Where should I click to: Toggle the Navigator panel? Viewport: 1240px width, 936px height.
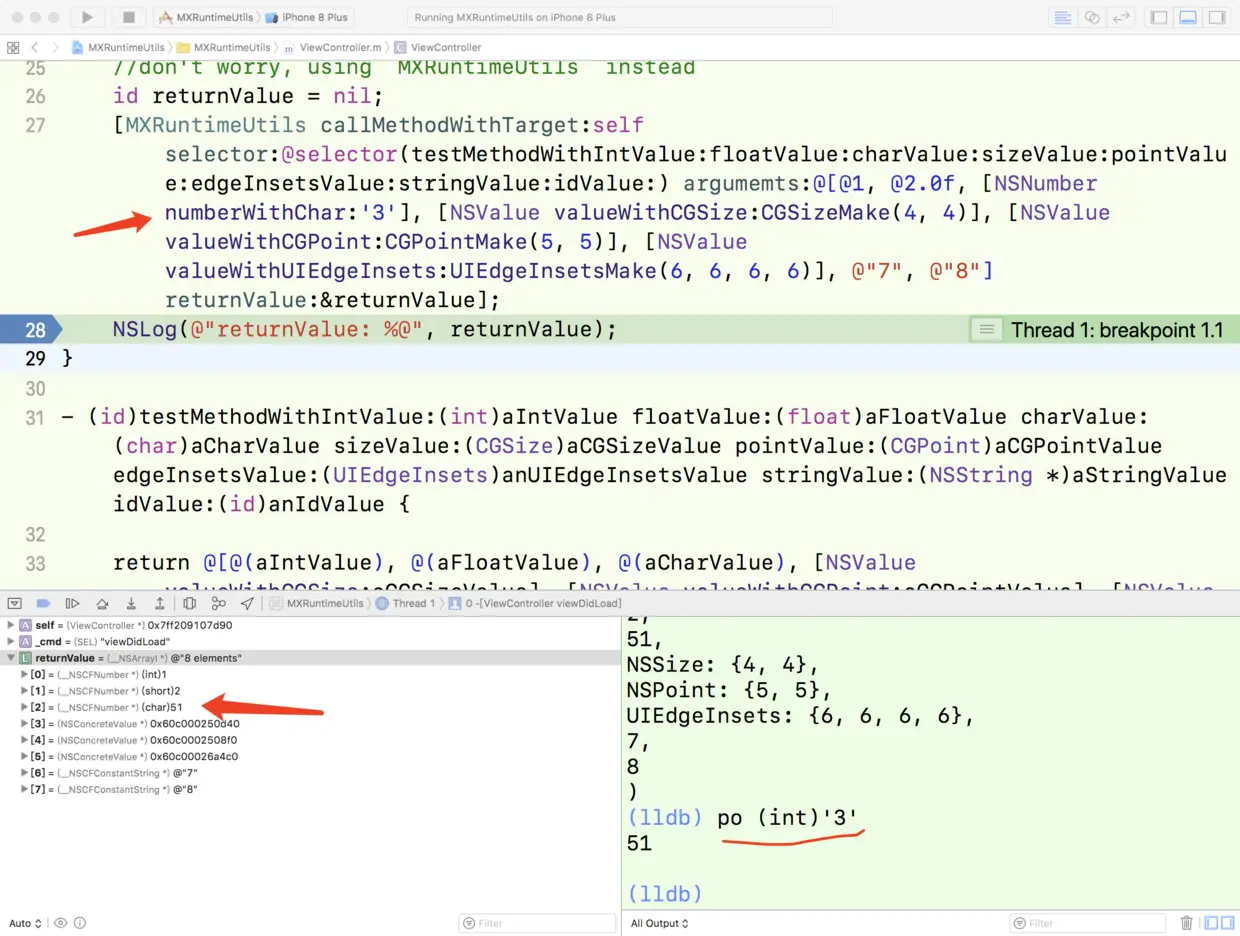pyautogui.click(x=1159, y=17)
